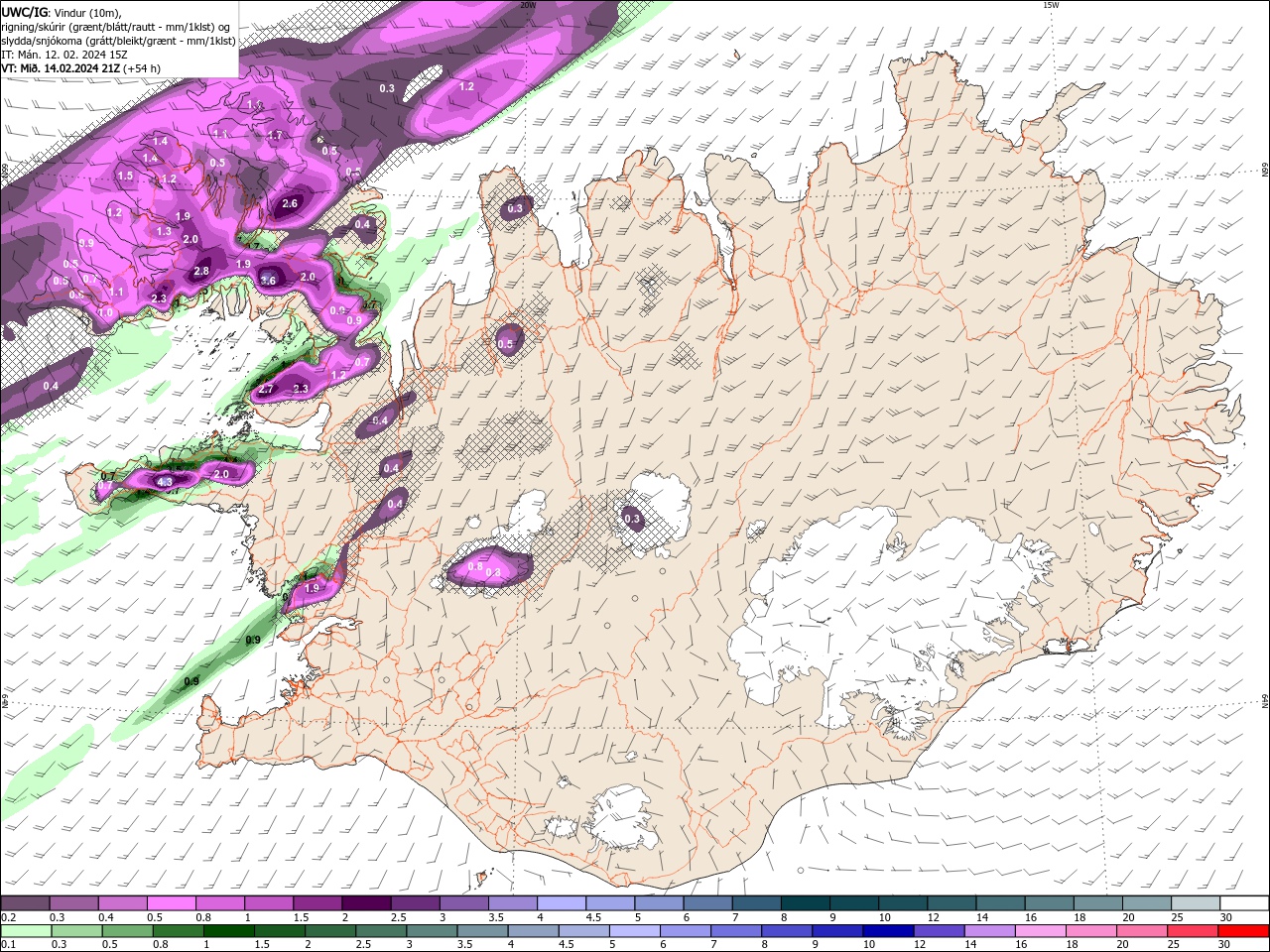The image size is (1270, 952).
Task: Click the 1.3 precipitation value label
Action: [x=164, y=231]
